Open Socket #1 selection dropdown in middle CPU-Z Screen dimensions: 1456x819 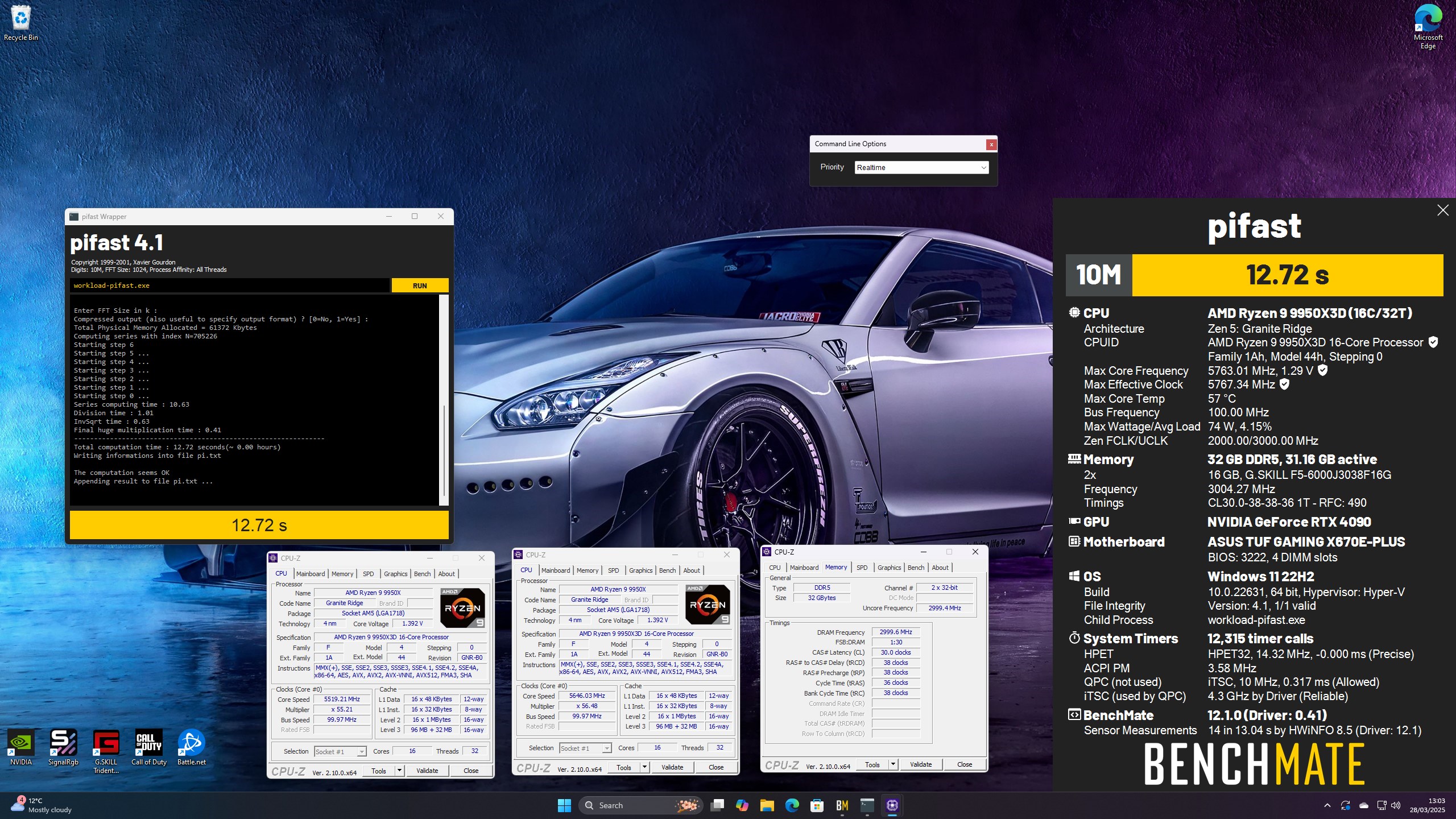click(x=586, y=748)
